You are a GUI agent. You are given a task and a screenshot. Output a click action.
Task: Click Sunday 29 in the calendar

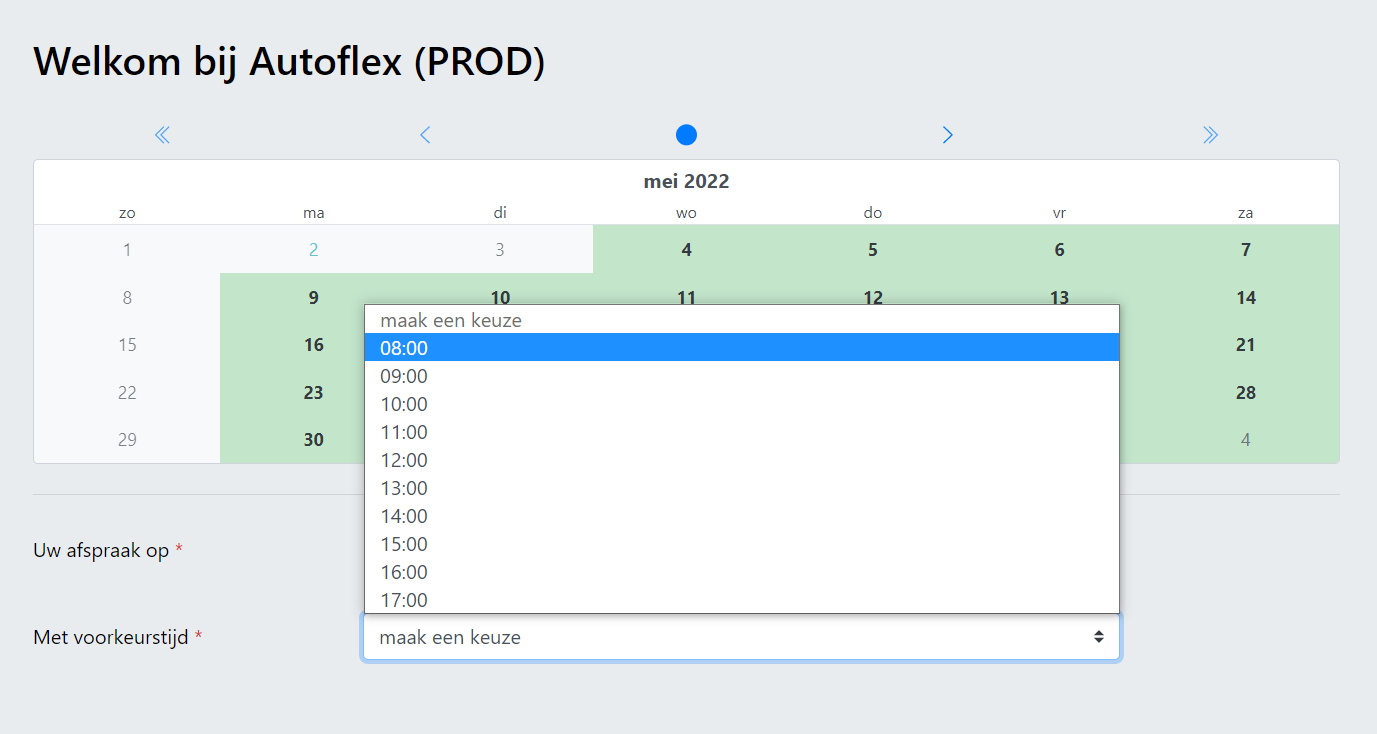[x=127, y=439]
